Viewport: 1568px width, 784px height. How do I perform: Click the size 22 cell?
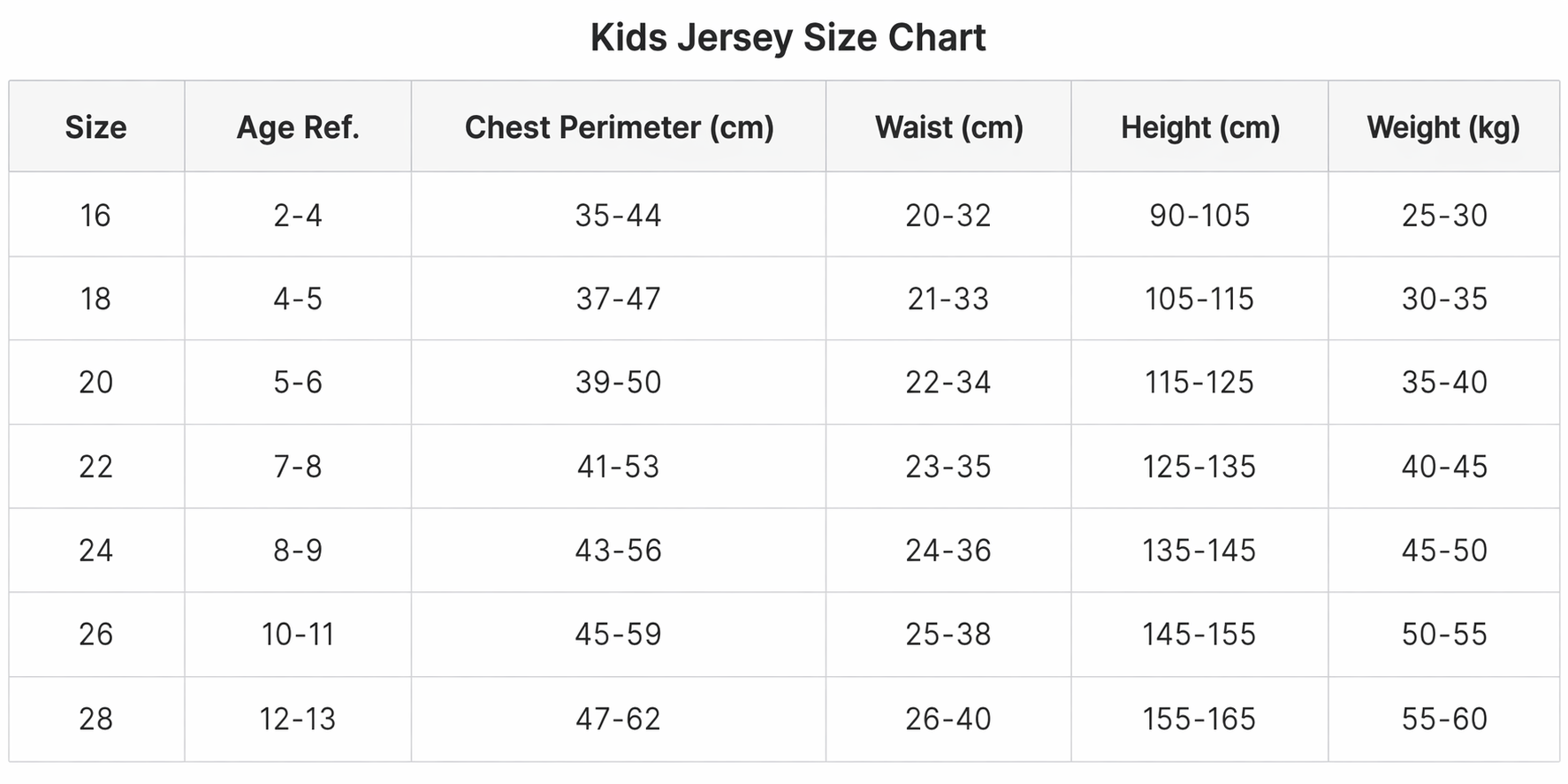point(96,467)
